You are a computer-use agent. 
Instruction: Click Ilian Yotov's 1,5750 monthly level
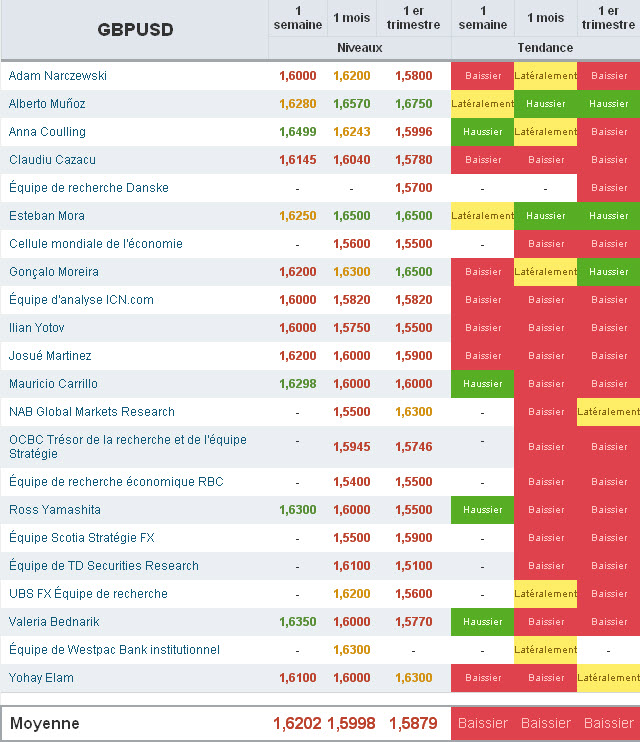(352, 327)
